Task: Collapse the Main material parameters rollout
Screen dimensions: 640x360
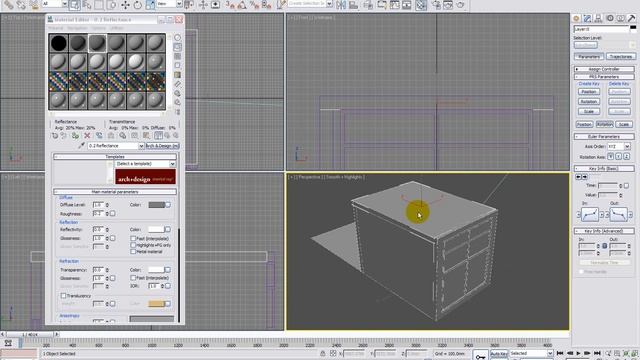Action: [x=115, y=192]
